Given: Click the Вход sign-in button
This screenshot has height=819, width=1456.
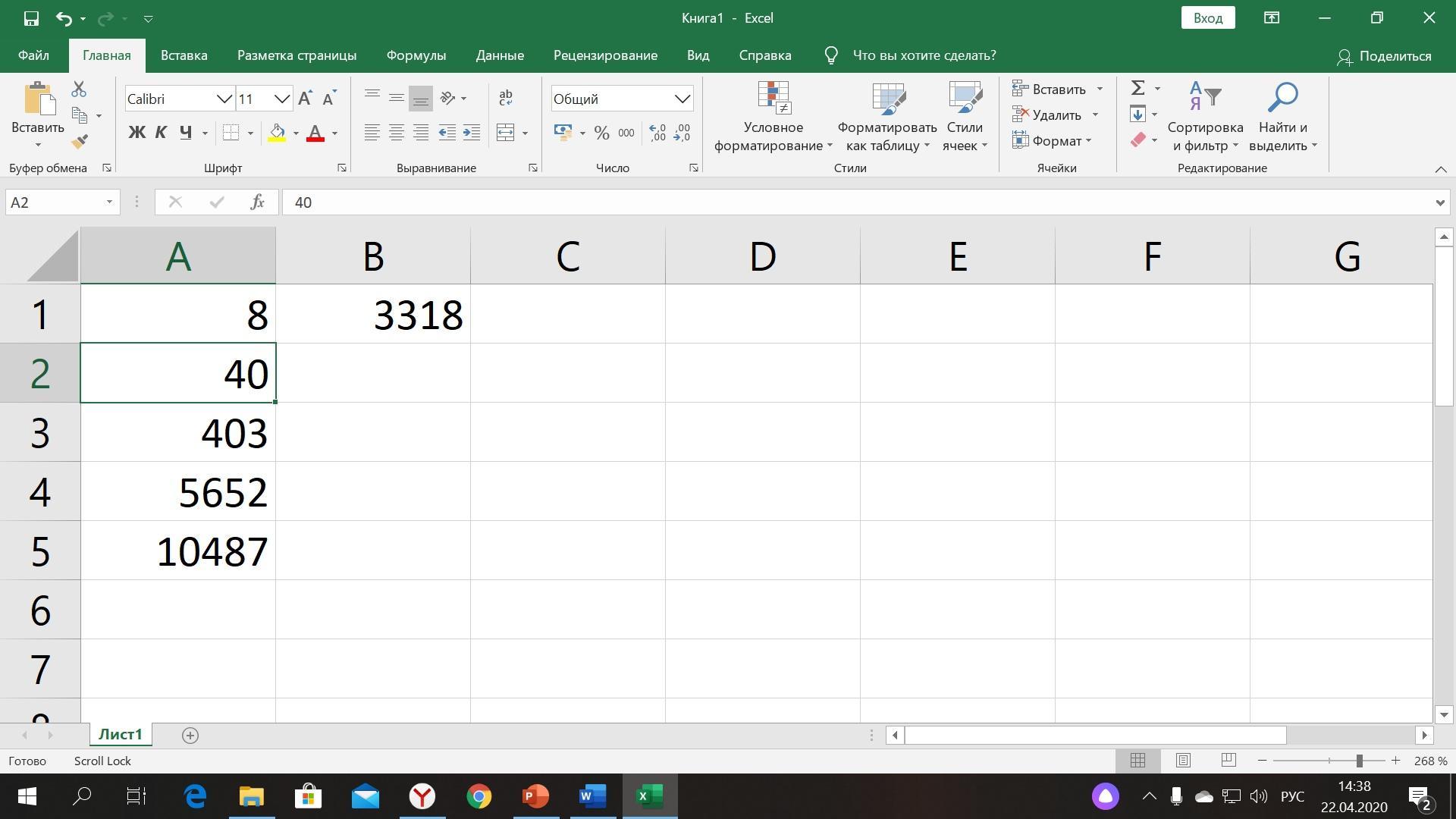Looking at the screenshot, I should tap(1207, 18).
